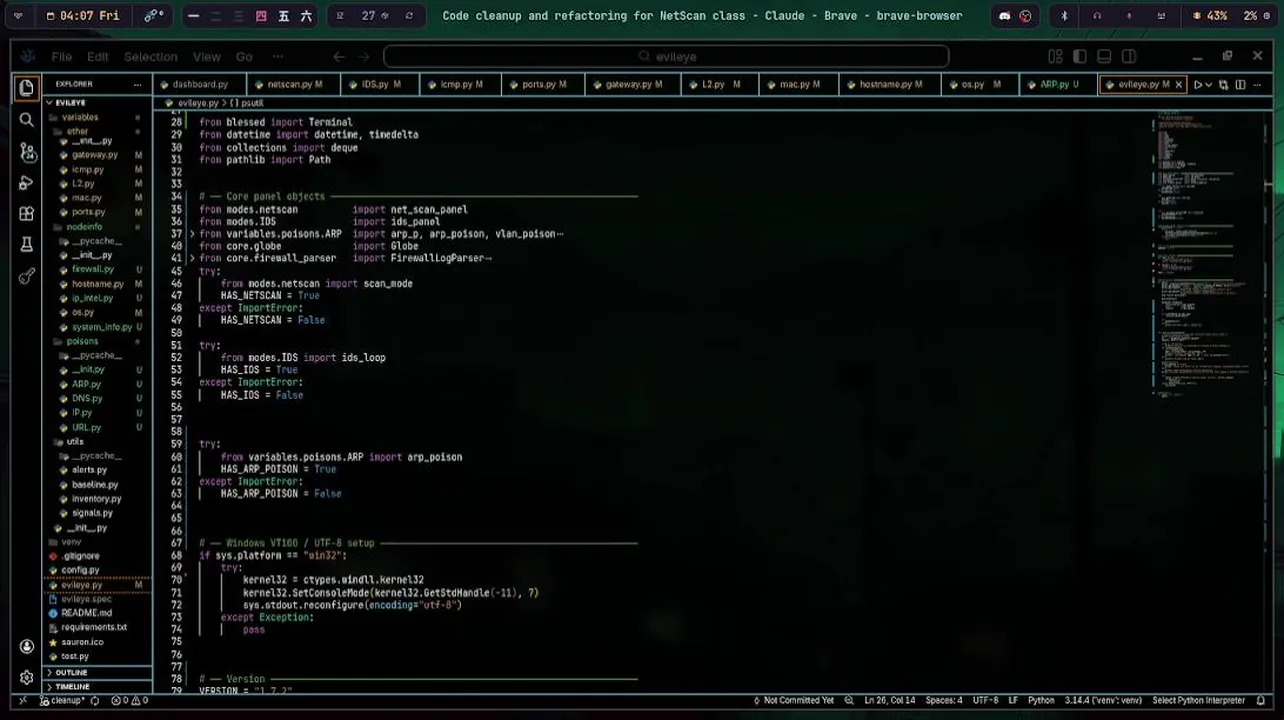Viewport: 1284px width, 720px height.
Task: Click the evileye command center search box
Action: click(666, 57)
